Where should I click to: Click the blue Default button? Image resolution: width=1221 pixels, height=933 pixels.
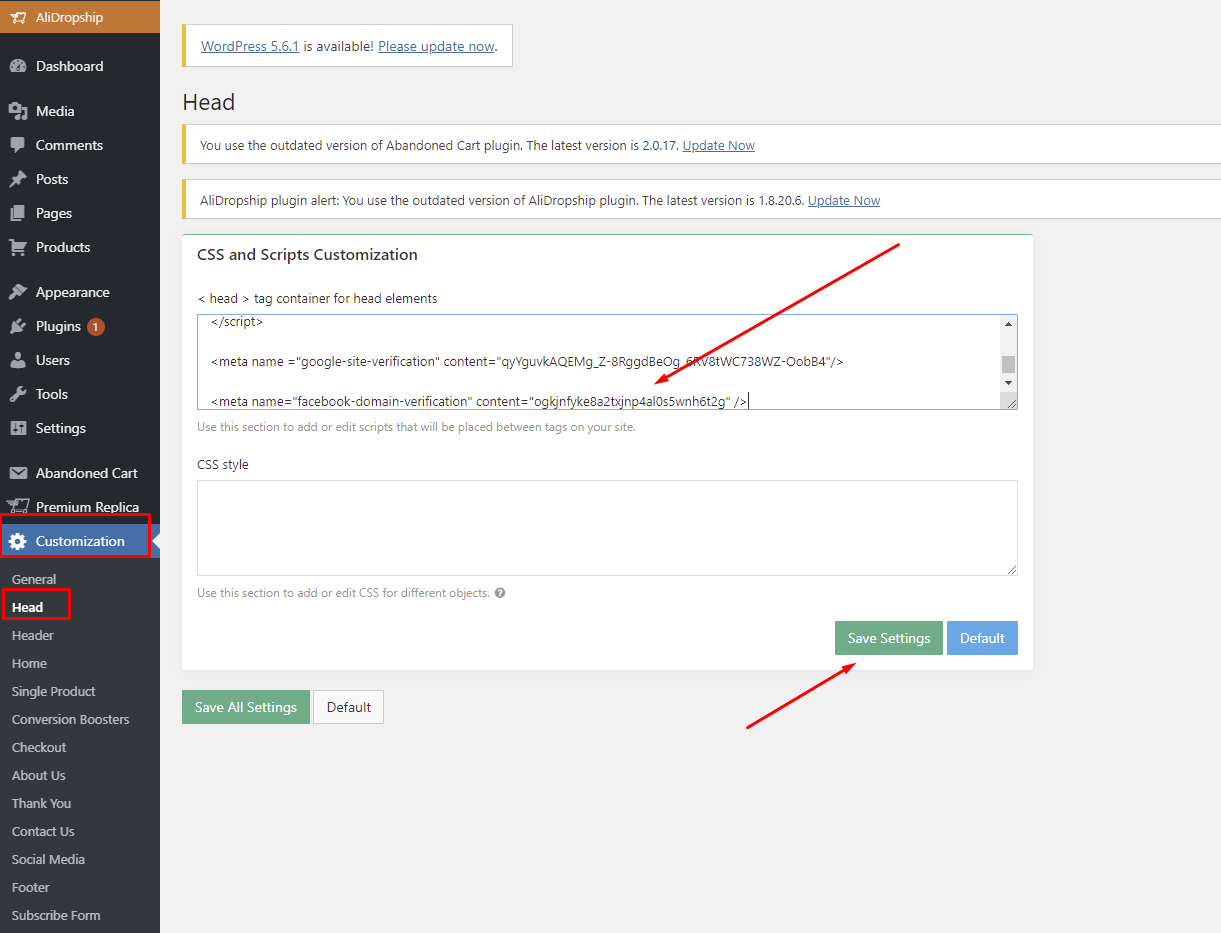tap(982, 638)
